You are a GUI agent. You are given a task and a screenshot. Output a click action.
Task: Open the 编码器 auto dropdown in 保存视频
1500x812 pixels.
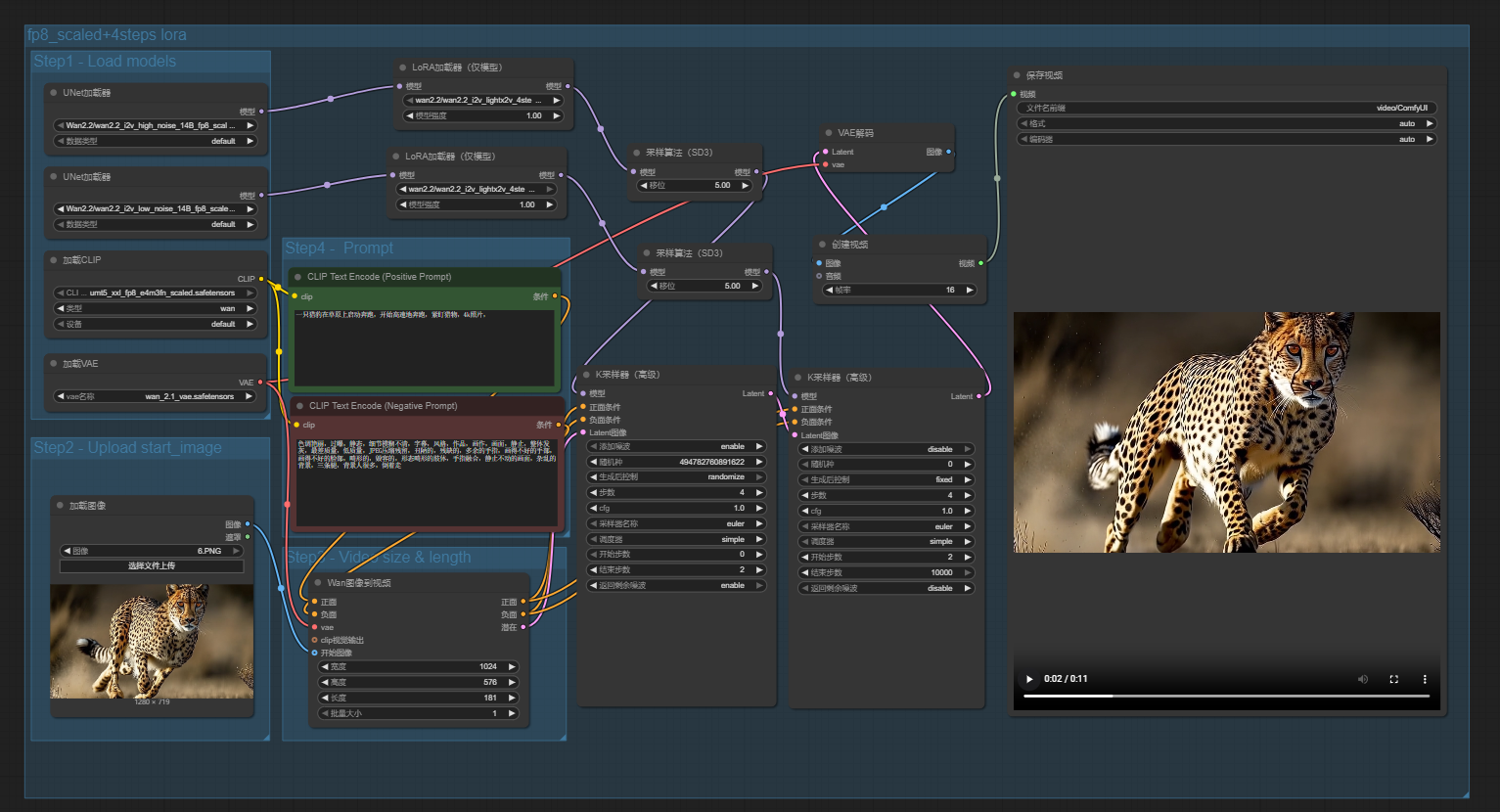pos(1227,139)
